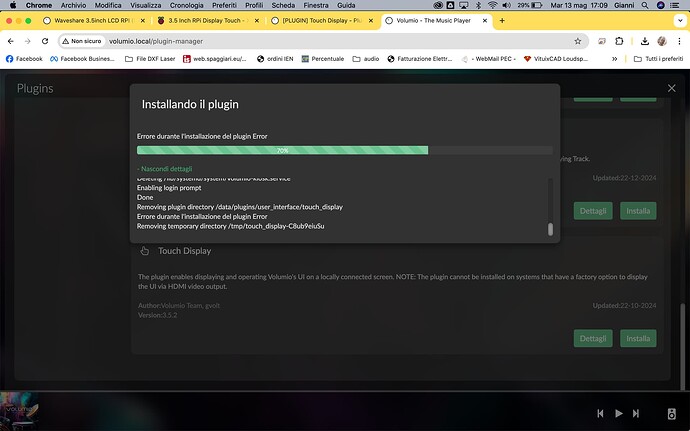Image resolution: width=690 pixels, height=431 pixels.
Task: Switch to [PLUGIN] Touch Display tab
Action: [x=322, y=20]
